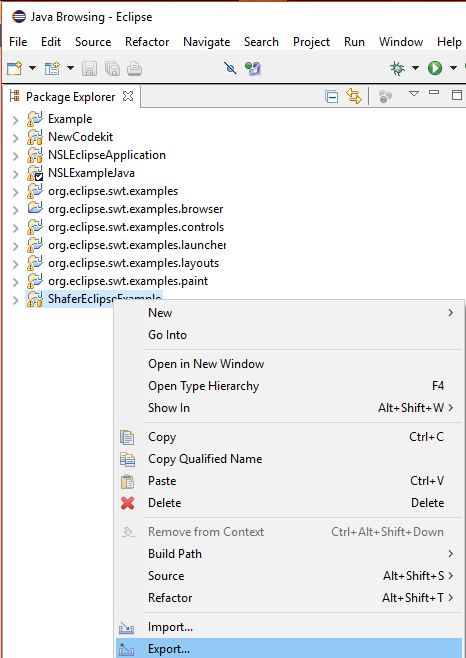Expand the NewCodekit project tree node

pyautogui.click(x=16, y=138)
